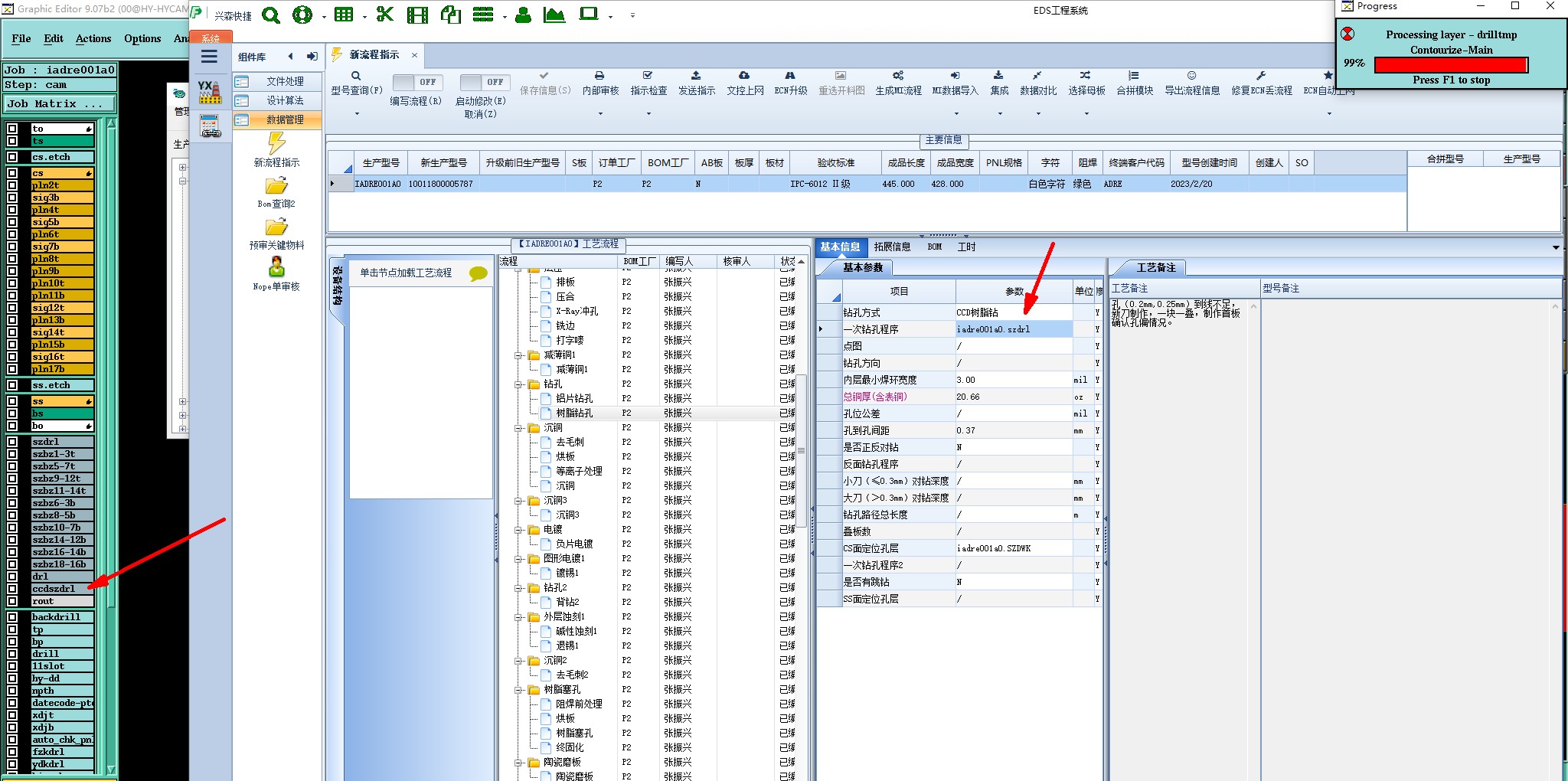Open dropdown arrow under 集成
This screenshot has height=781, width=1568.
(999, 114)
